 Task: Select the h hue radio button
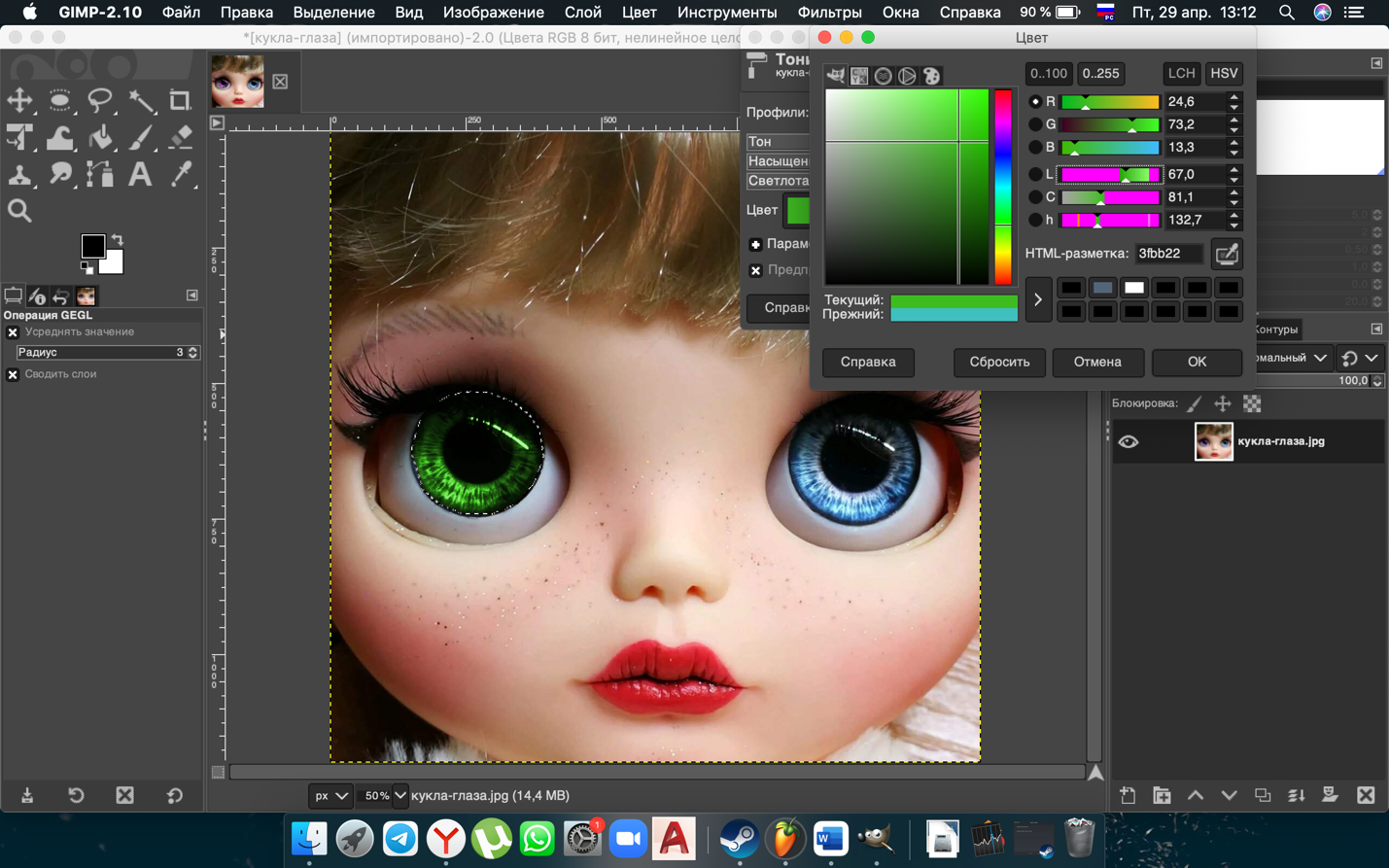(1035, 221)
